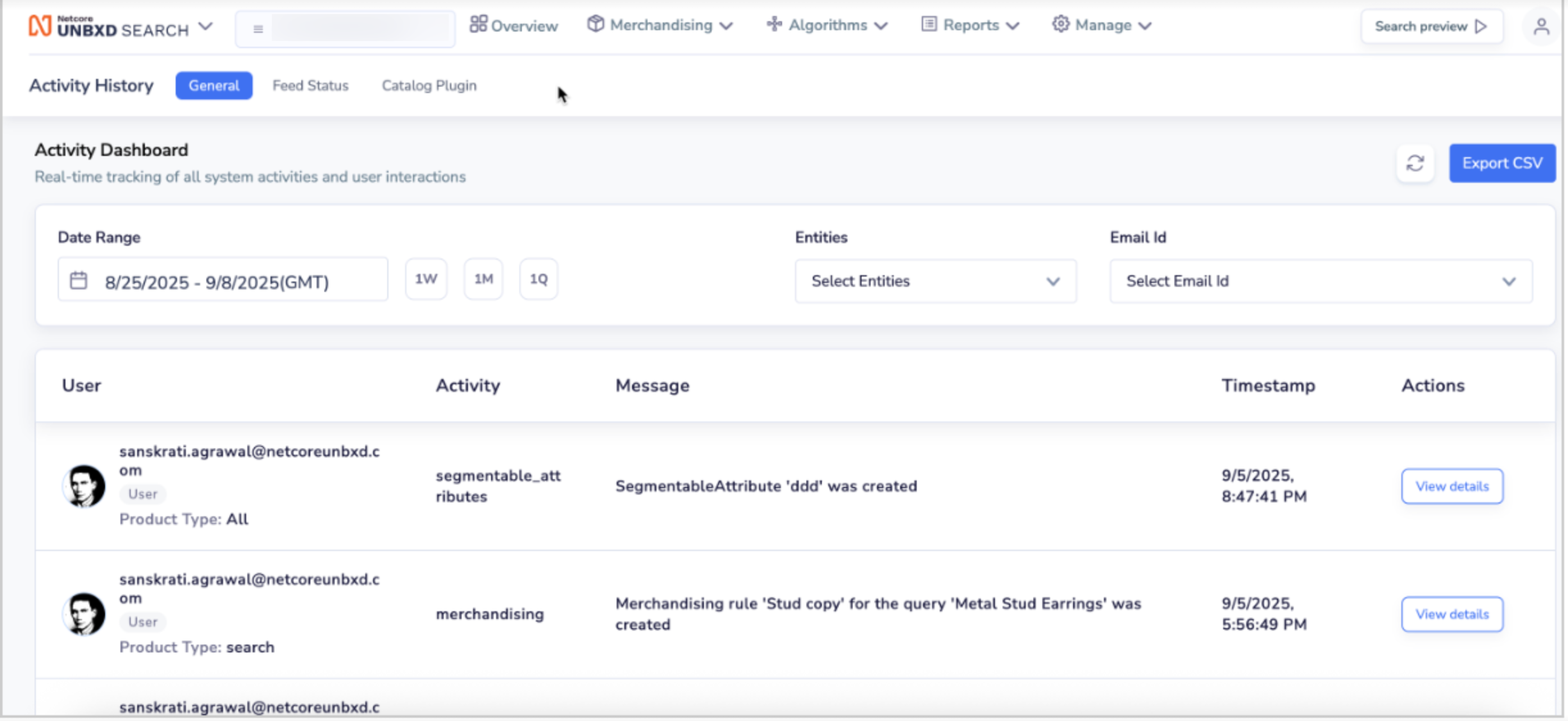Open the date range 8/25/2025 - 9/8/2025 field

[222, 280]
